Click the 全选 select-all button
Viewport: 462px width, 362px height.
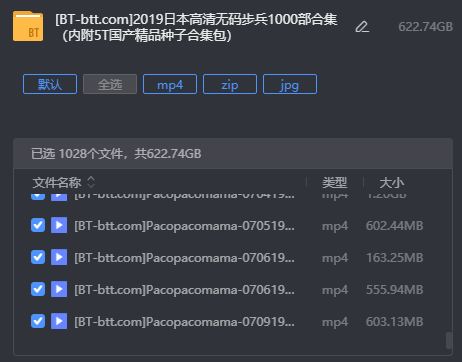[110, 84]
